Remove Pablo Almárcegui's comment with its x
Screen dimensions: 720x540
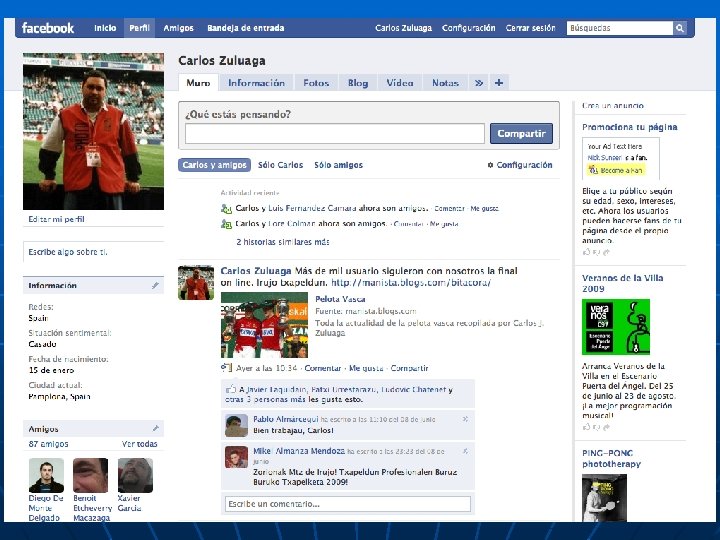[x=465, y=419]
